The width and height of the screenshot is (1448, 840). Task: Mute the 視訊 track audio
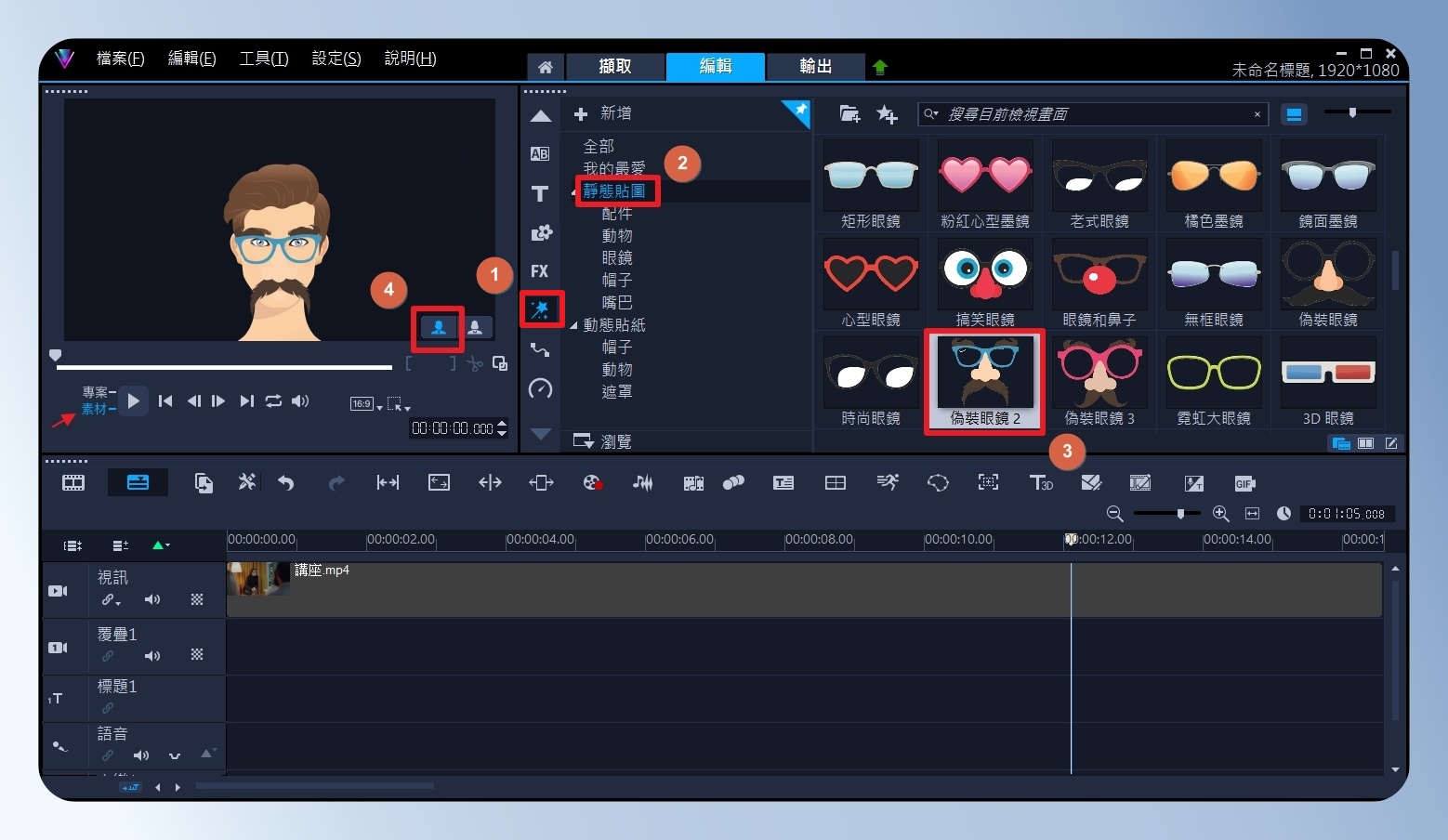click(x=152, y=600)
